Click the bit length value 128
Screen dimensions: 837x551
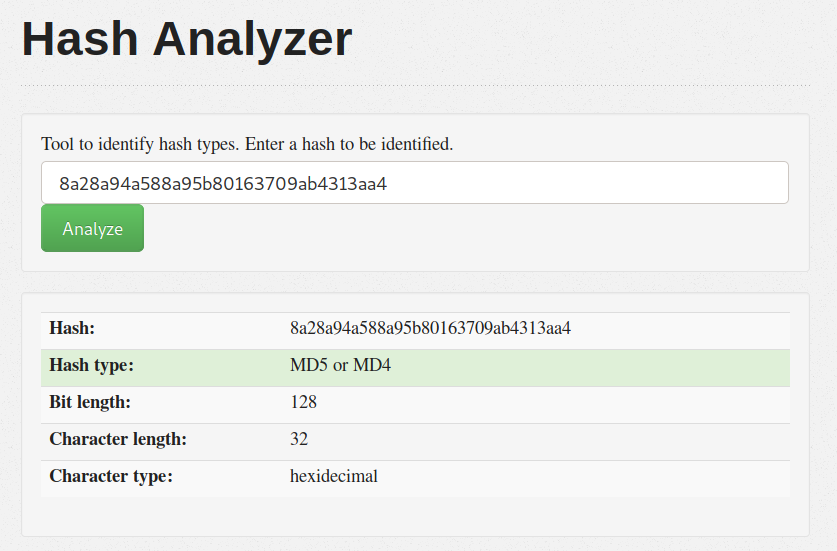[x=303, y=402]
